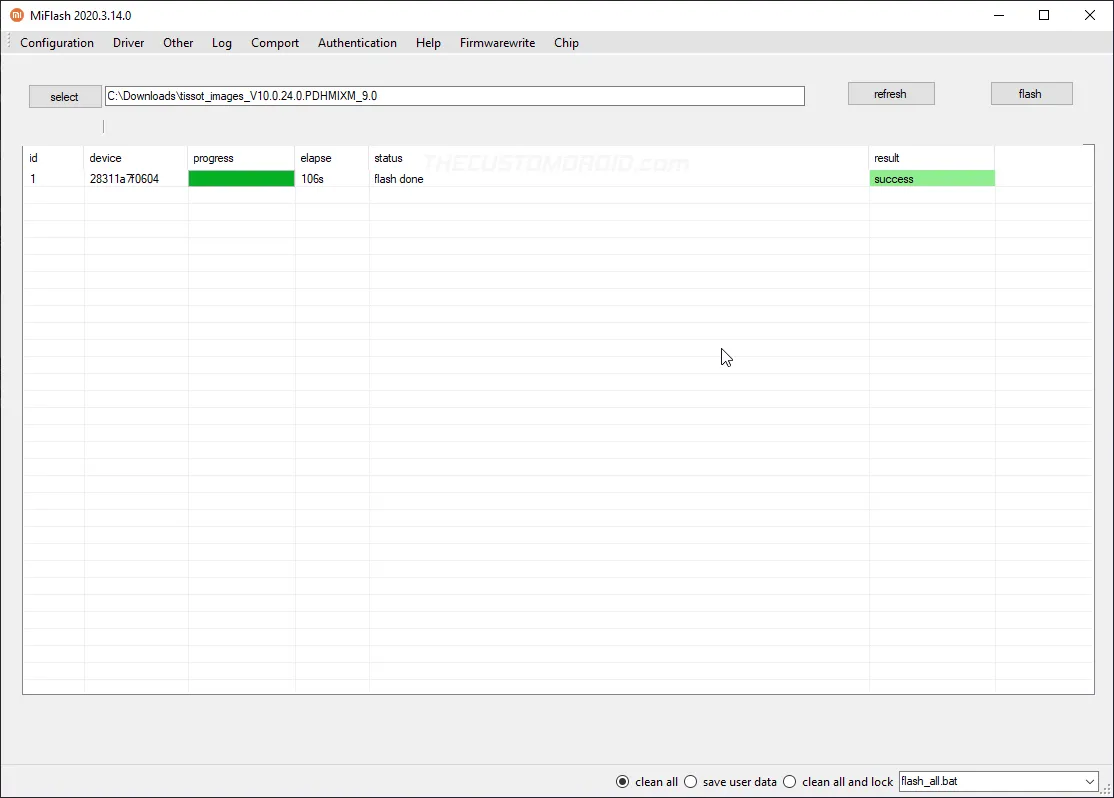Viewport: 1114px width, 798px height.
Task: Click the green progress bar of device 1
Action: pyautogui.click(x=240, y=178)
